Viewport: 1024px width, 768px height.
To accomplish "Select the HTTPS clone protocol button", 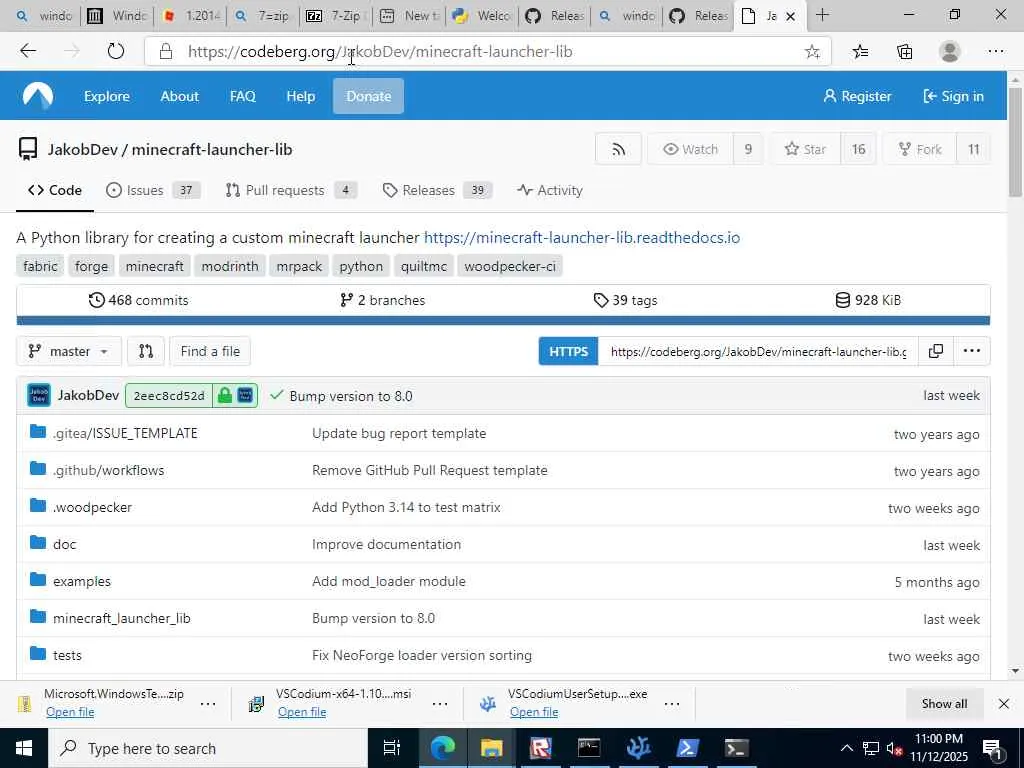I will click(568, 351).
